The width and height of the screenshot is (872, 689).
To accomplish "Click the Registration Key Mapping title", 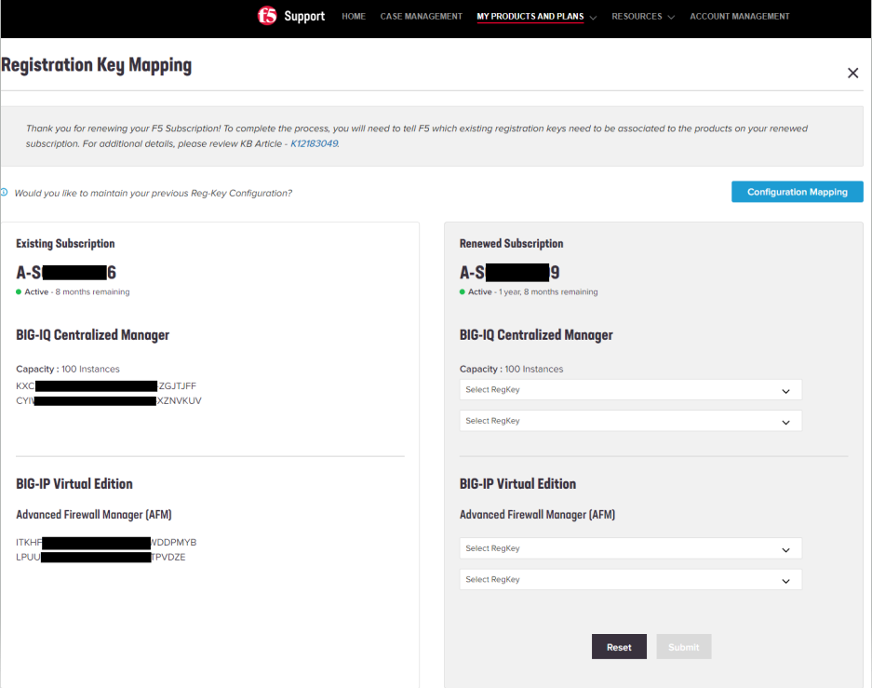I will click(x=96, y=65).
